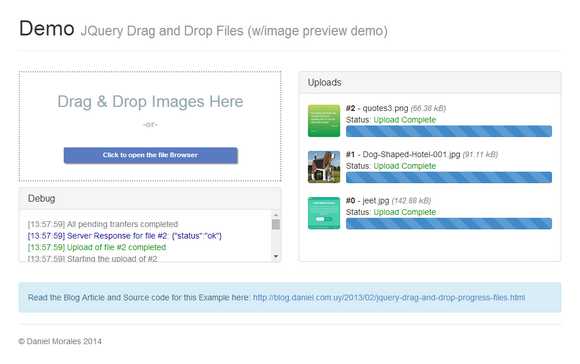Click the progress bar for jeet.jpg
Viewport: 580px width, 364px height.
click(449, 223)
